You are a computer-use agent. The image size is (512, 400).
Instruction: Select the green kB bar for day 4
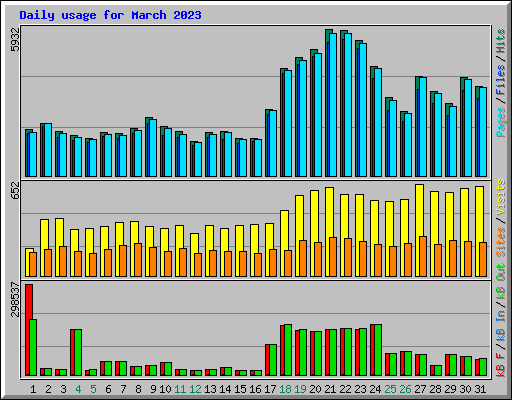(x=78, y=353)
